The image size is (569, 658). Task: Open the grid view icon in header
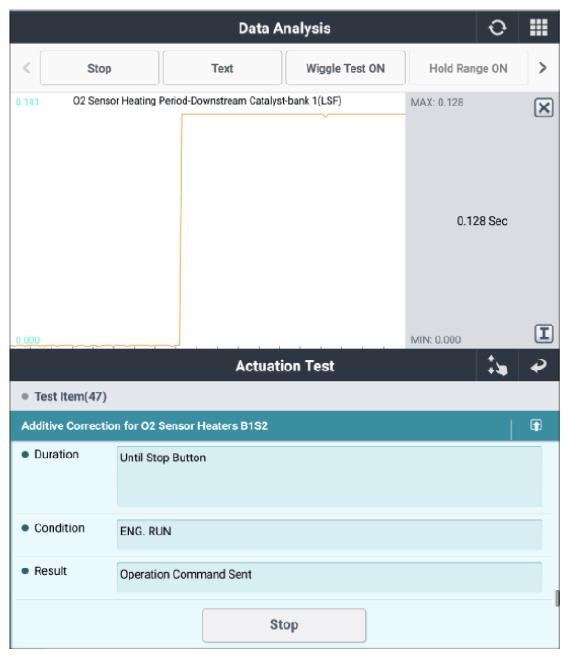(x=538, y=28)
